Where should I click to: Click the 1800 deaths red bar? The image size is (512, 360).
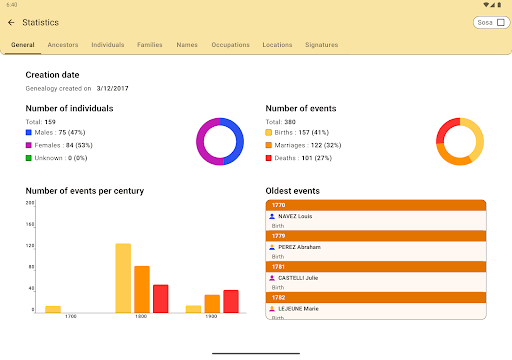161,299
